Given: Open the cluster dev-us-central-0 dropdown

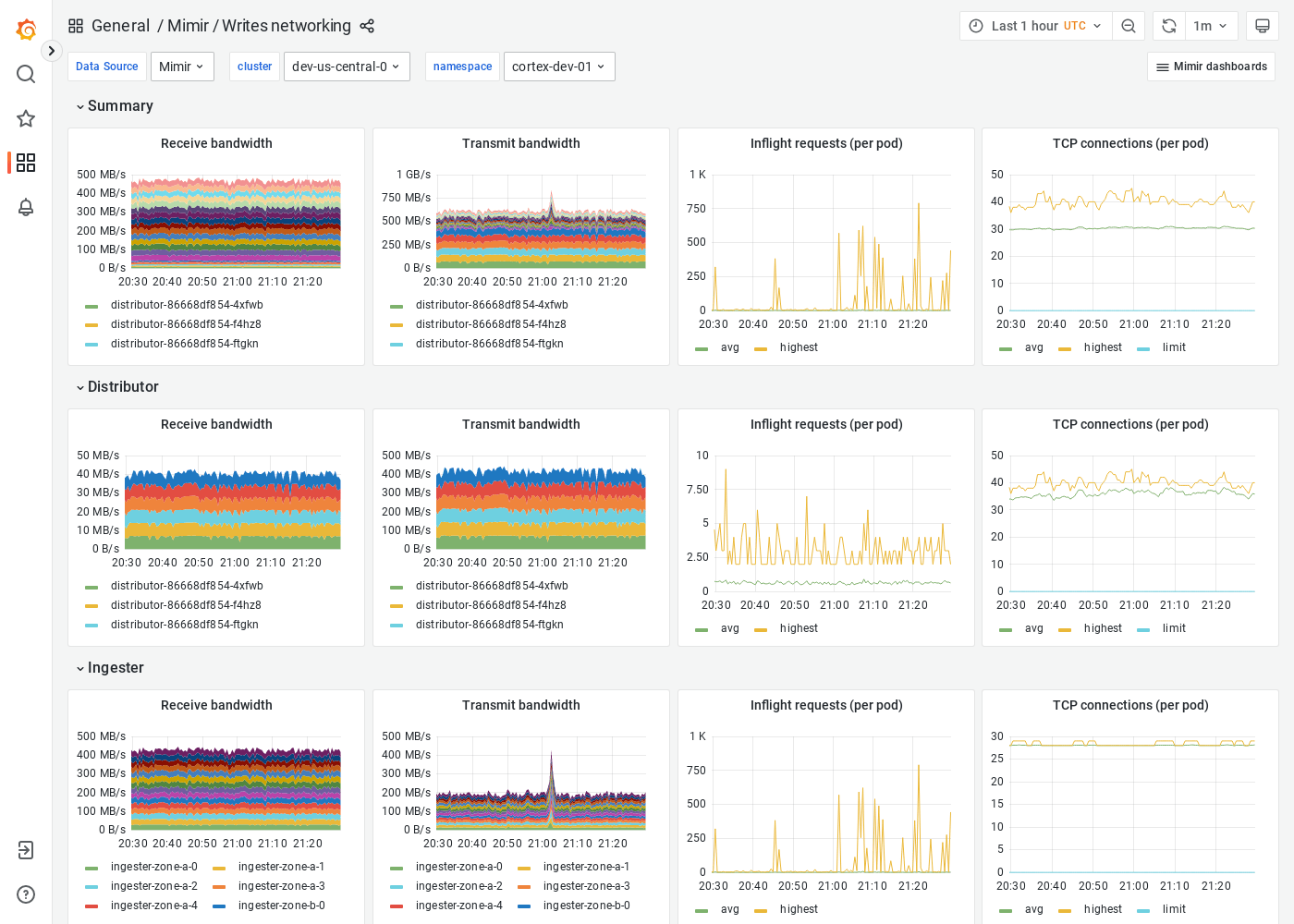Looking at the screenshot, I should tap(347, 67).
